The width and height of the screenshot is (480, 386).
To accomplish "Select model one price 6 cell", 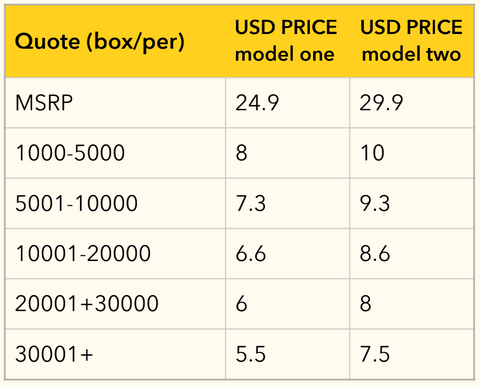I will (288, 304).
